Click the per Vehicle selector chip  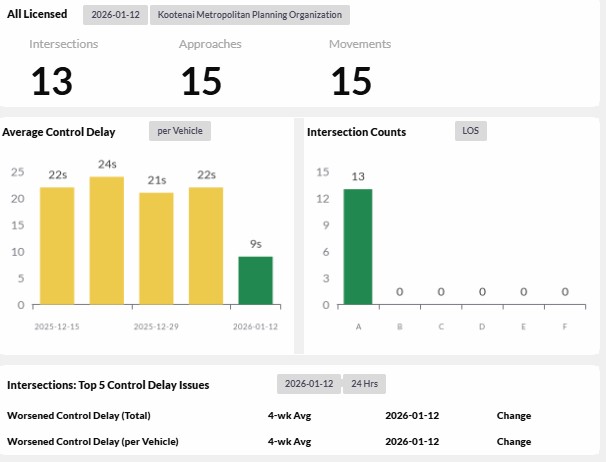[x=180, y=131]
